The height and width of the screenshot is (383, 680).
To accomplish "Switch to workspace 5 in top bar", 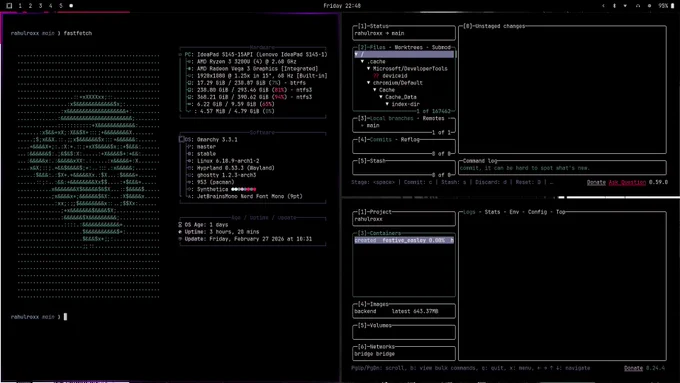I will point(61,6).
